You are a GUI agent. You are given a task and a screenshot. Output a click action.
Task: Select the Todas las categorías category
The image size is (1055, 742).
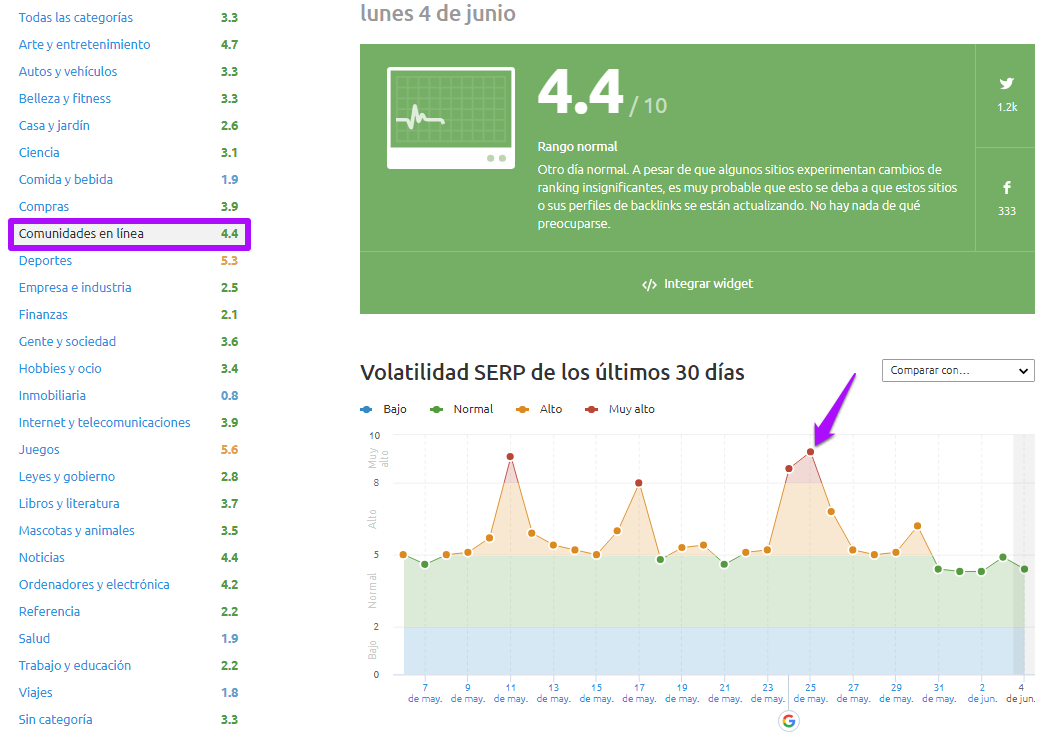[76, 18]
